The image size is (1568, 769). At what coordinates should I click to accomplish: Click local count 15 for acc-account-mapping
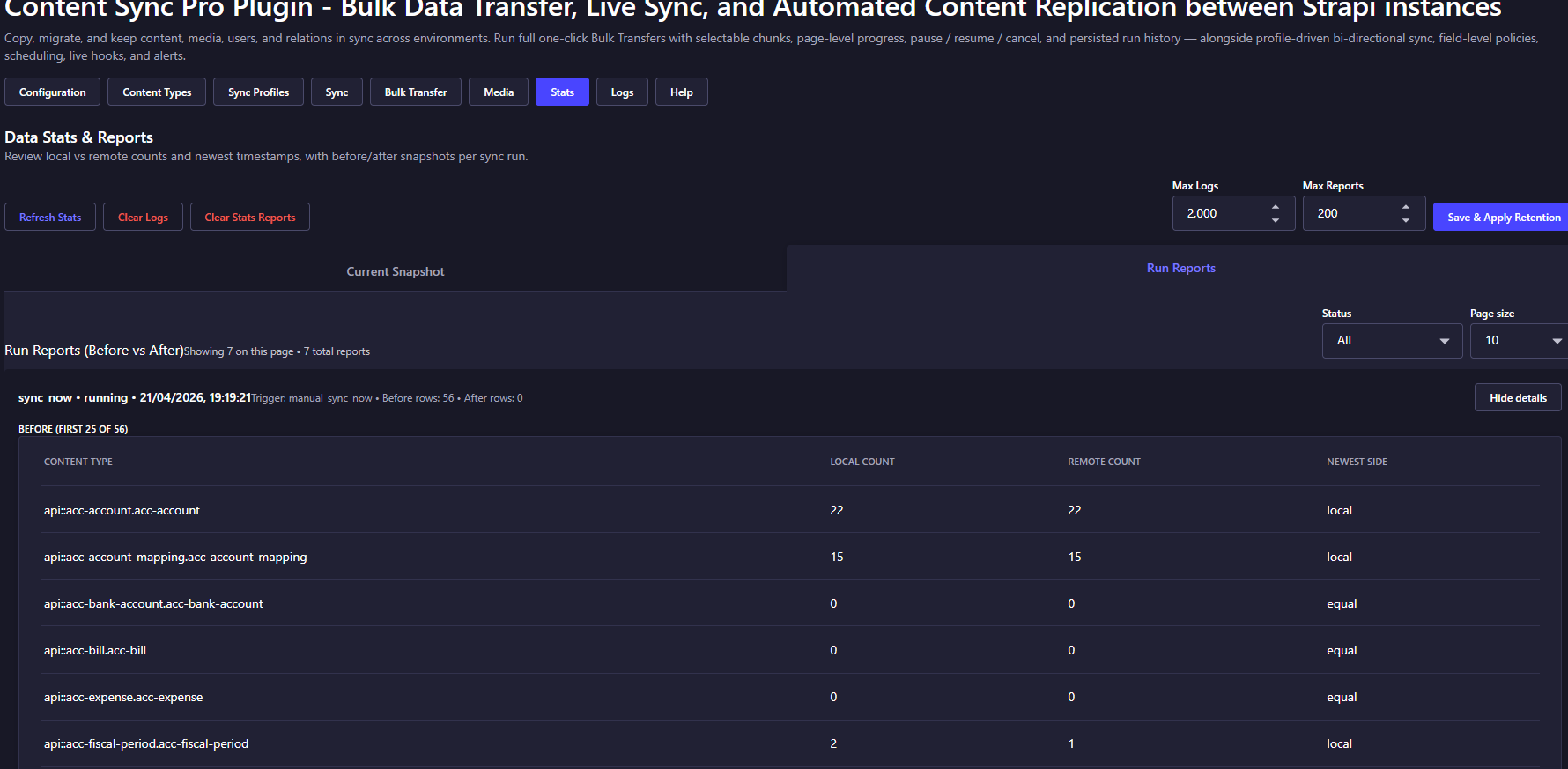pyautogui.click(x=837, y=557)
